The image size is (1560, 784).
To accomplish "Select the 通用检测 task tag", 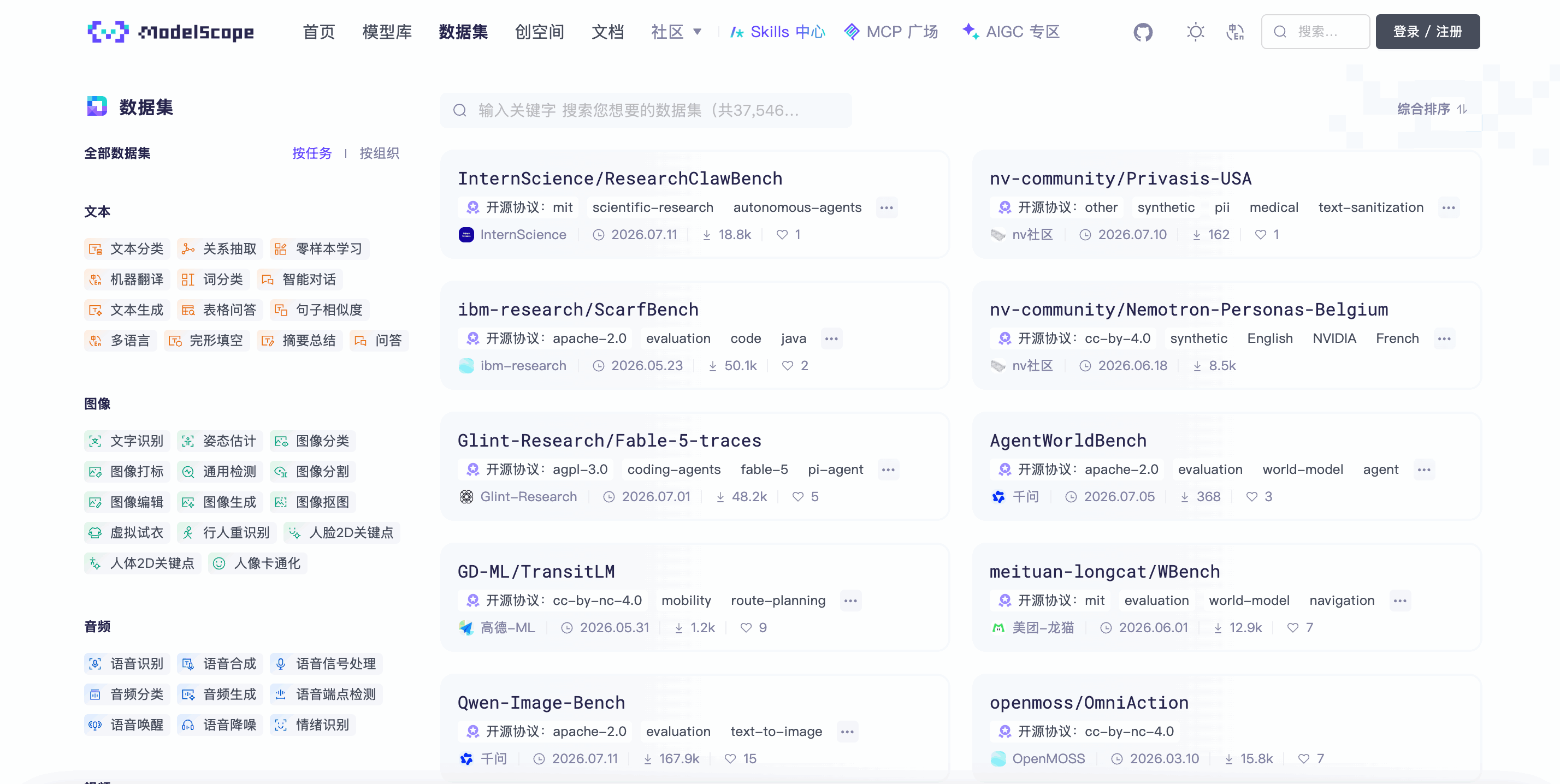I will (220, 471).
